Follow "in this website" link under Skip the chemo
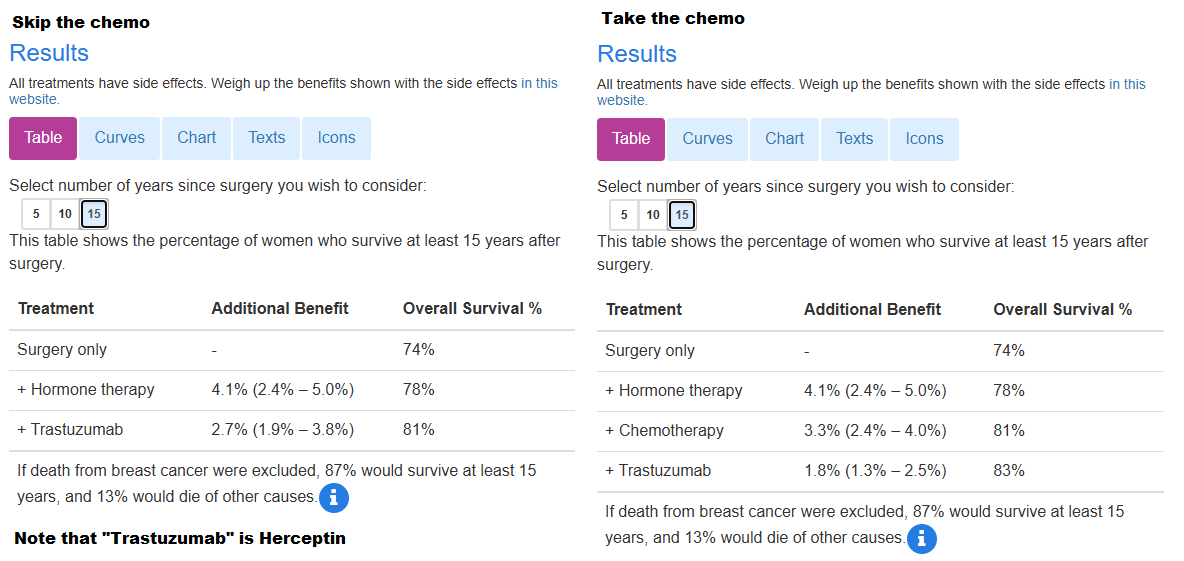Image resolution: width=1184 pixels, height=561 pixels. coord(539,84)
